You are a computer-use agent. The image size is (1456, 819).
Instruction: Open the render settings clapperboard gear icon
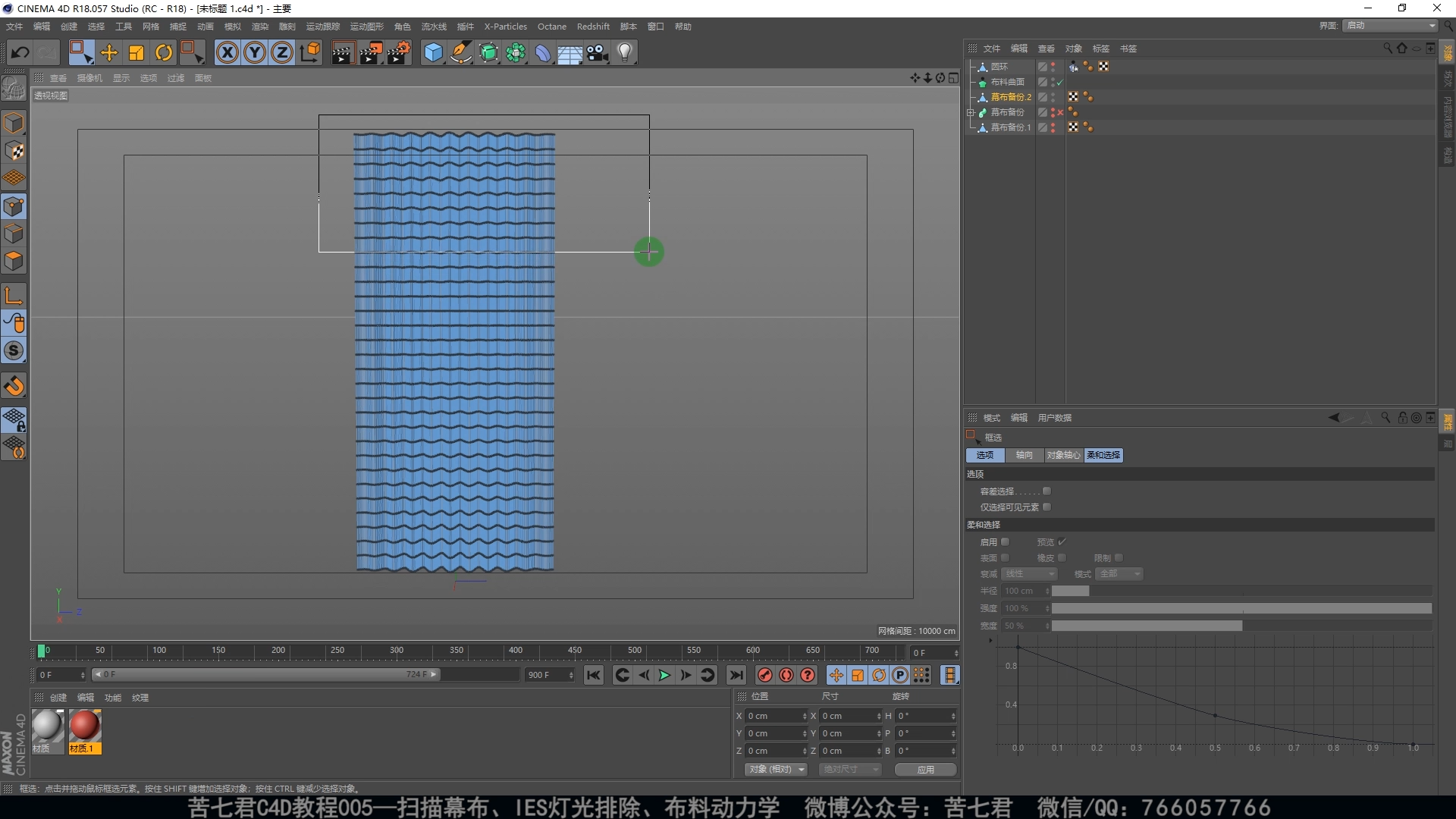pos(398,52)
